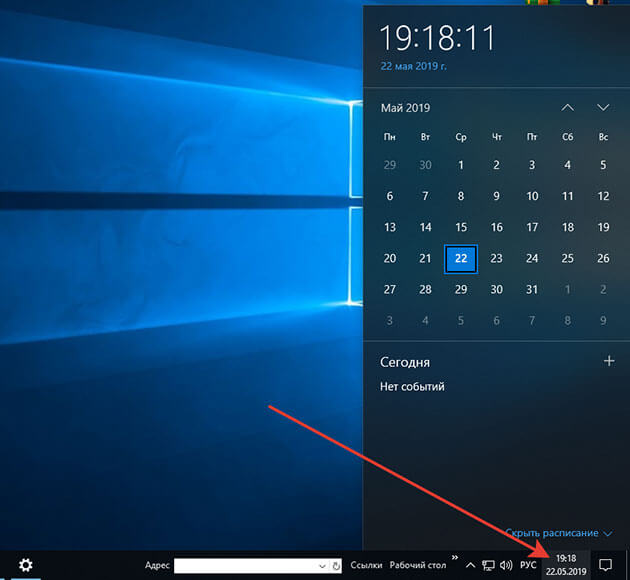Screen dimensions: 630x580
Task: Expand Рабочий стол toolbar double chevron
Action: 455,557
